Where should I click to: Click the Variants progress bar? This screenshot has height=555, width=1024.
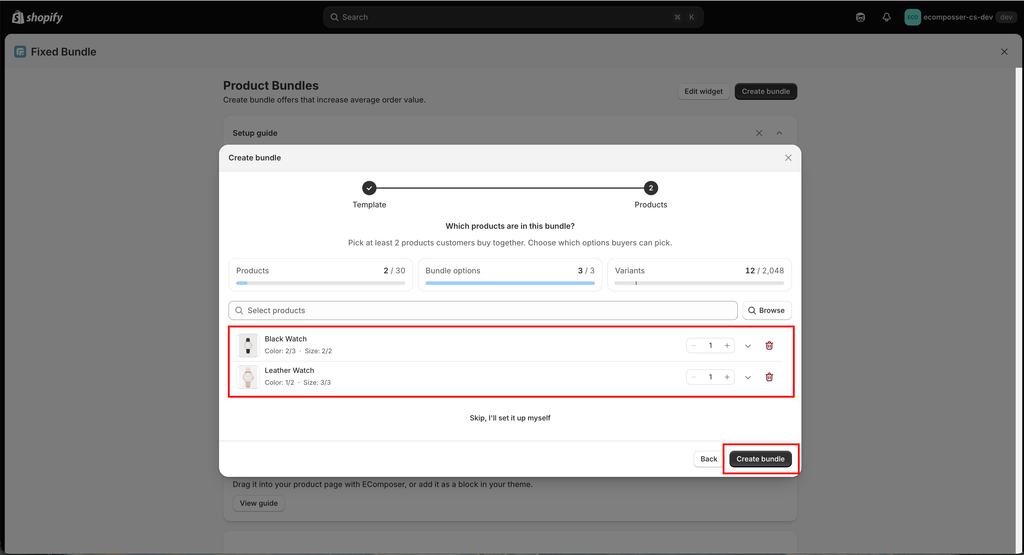pos(699,283)
